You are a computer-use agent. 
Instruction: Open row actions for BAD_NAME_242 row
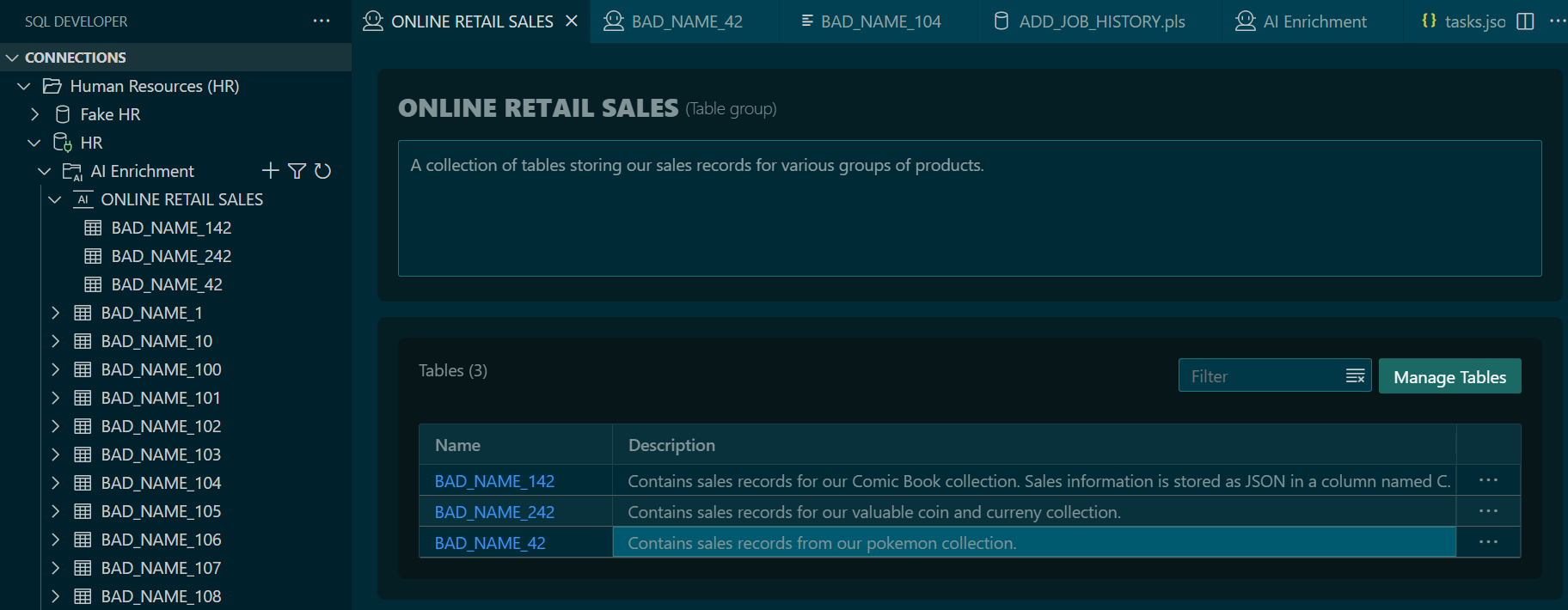click(x=1488, y=511)
